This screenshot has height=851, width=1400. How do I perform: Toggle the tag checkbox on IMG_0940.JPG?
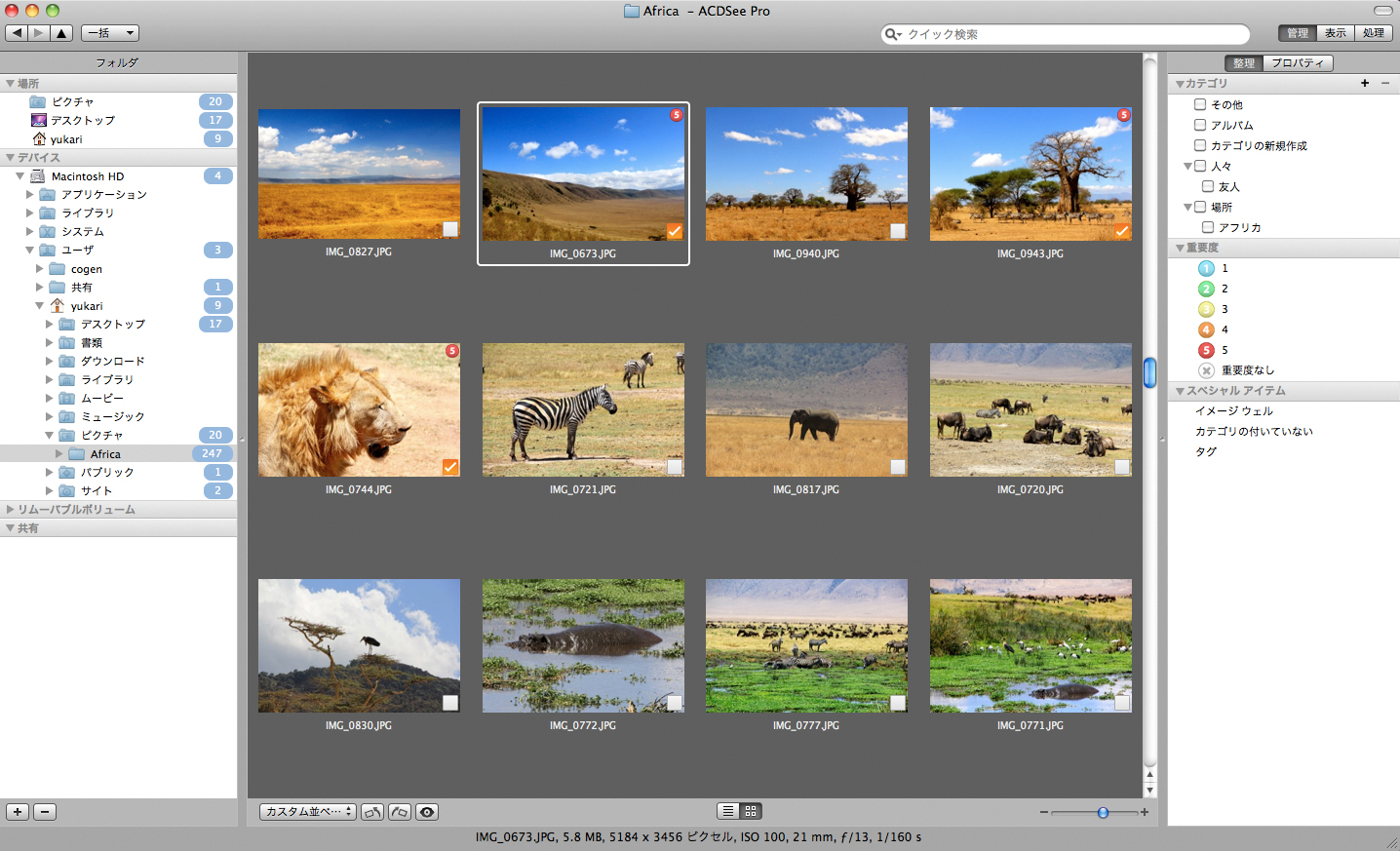click(898, 231)
